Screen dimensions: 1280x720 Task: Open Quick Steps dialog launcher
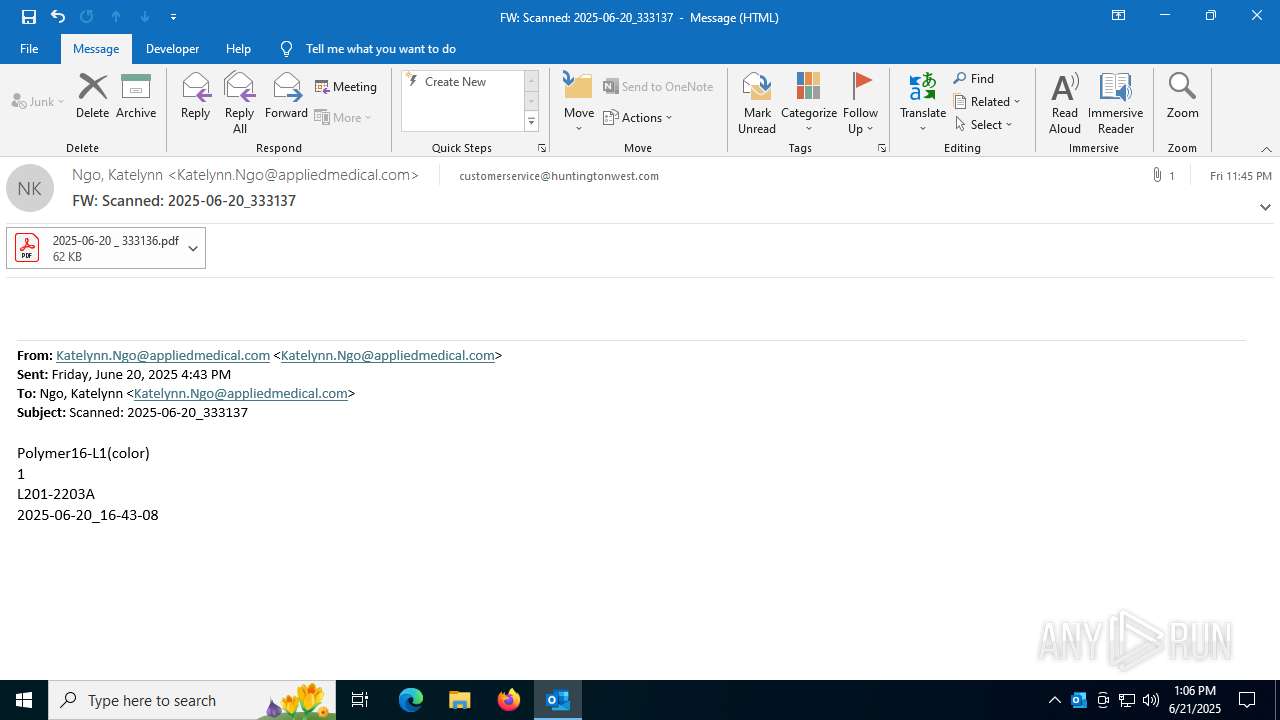[542, 148]
